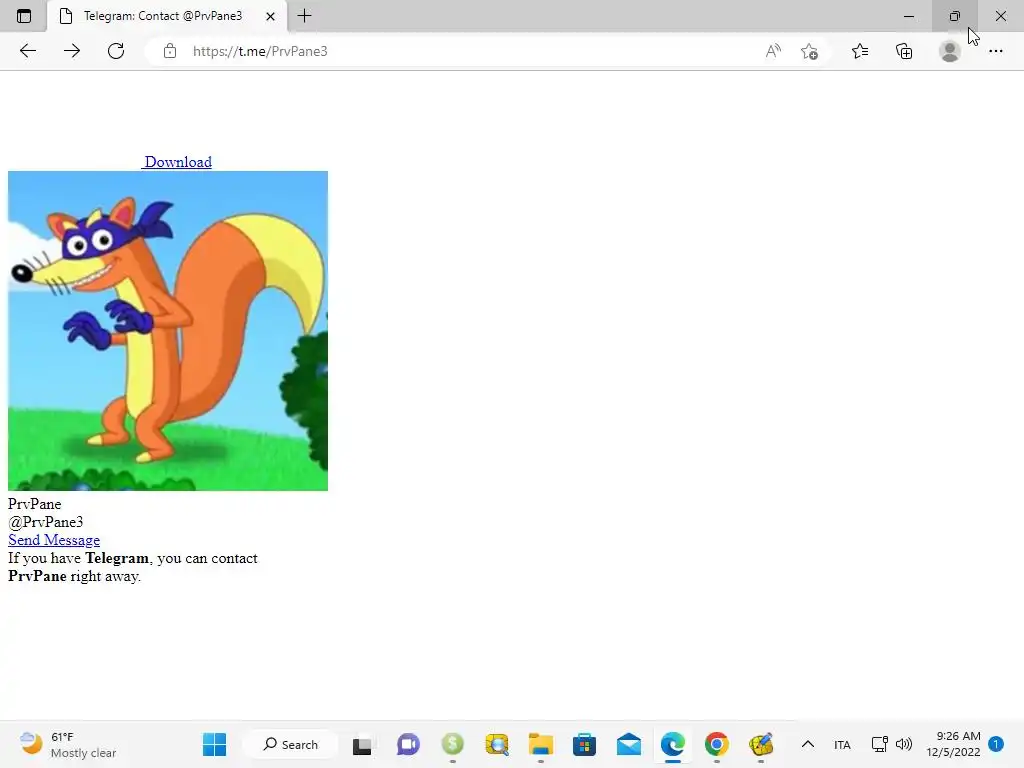The height and width of the screenshot is (768, 1024).
Task: Click the Send Message link
Action: 54,540
